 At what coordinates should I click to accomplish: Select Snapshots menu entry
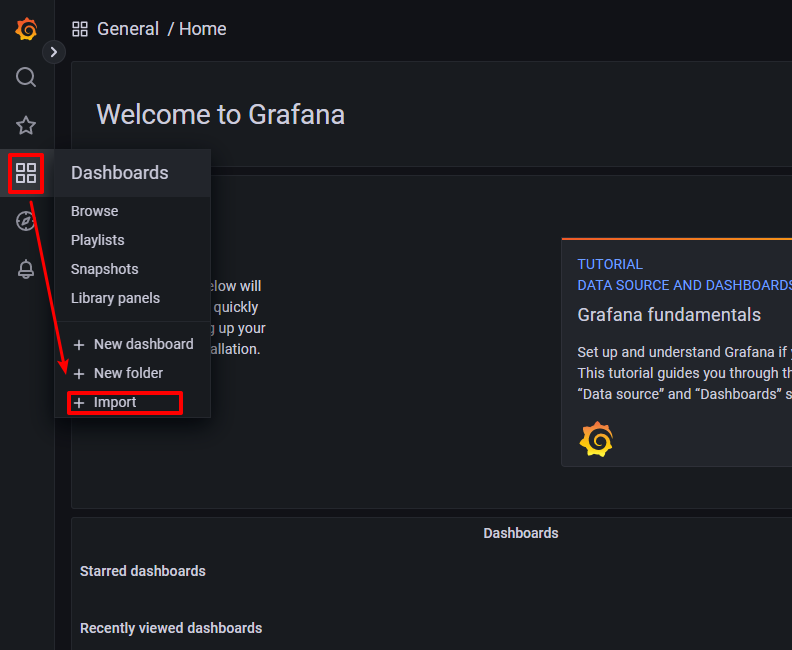click(105, 269)
